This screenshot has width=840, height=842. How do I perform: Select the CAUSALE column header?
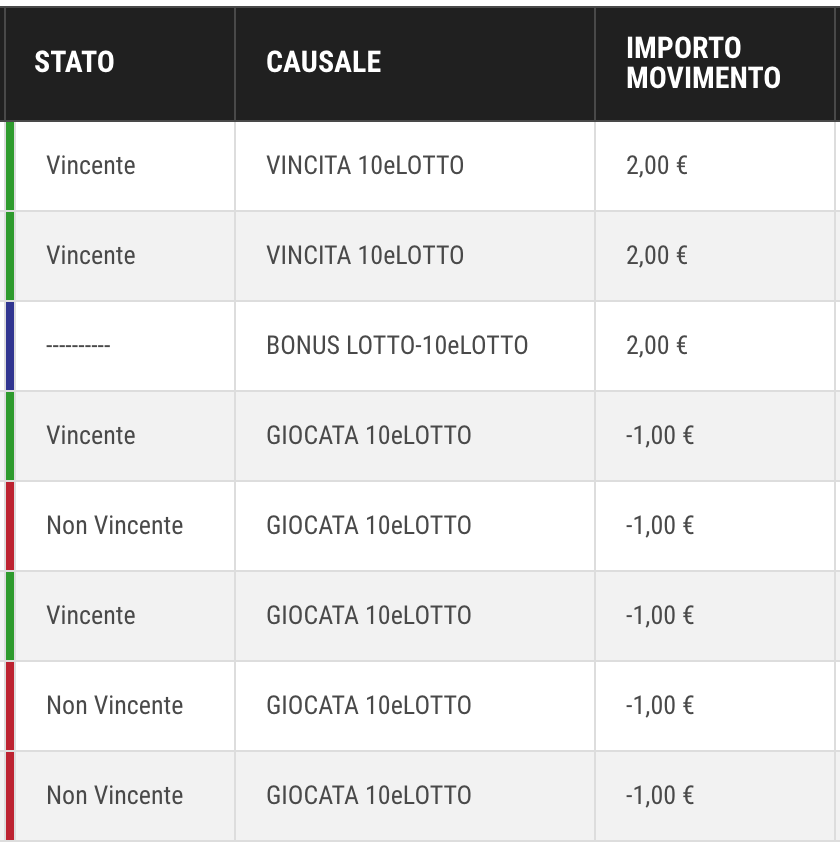coord(323,62)
